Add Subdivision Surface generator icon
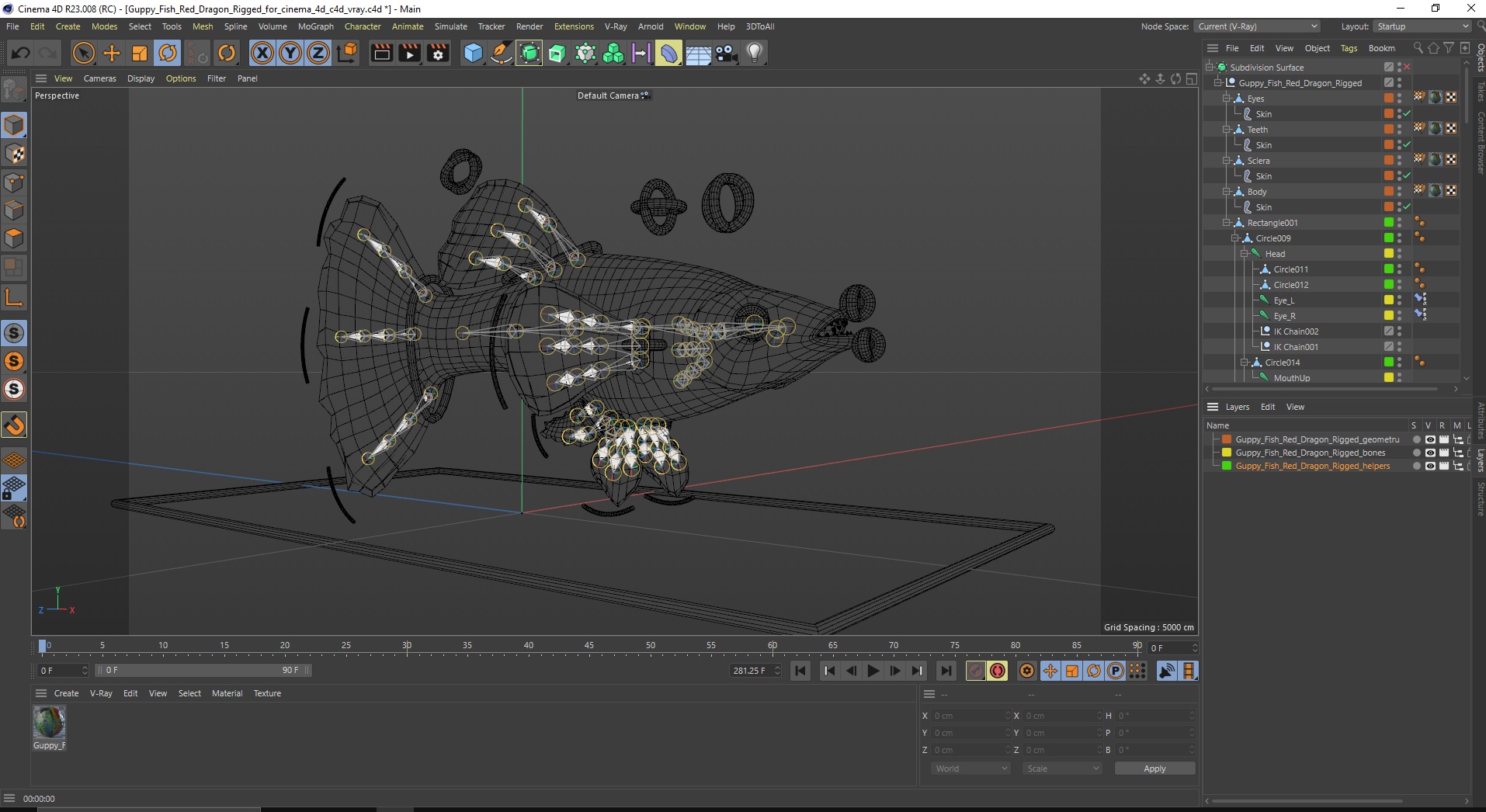 529,53
